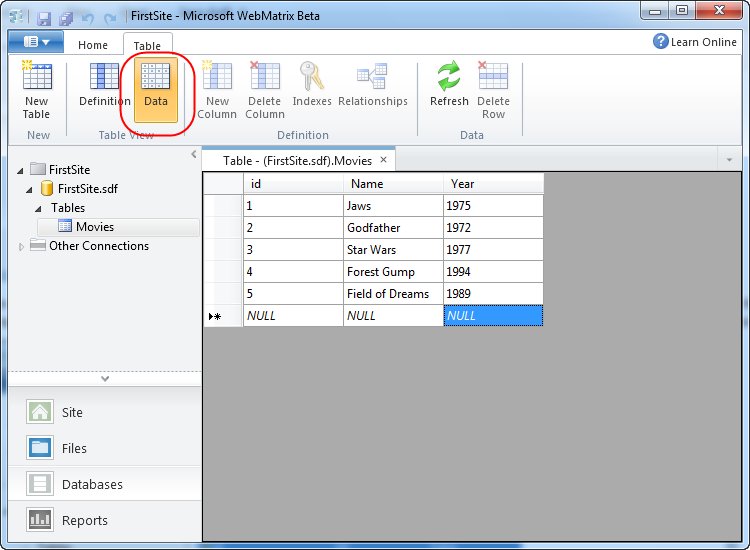Click the NULL cell under id column
750x550 pixels.
tap(293, 316)
